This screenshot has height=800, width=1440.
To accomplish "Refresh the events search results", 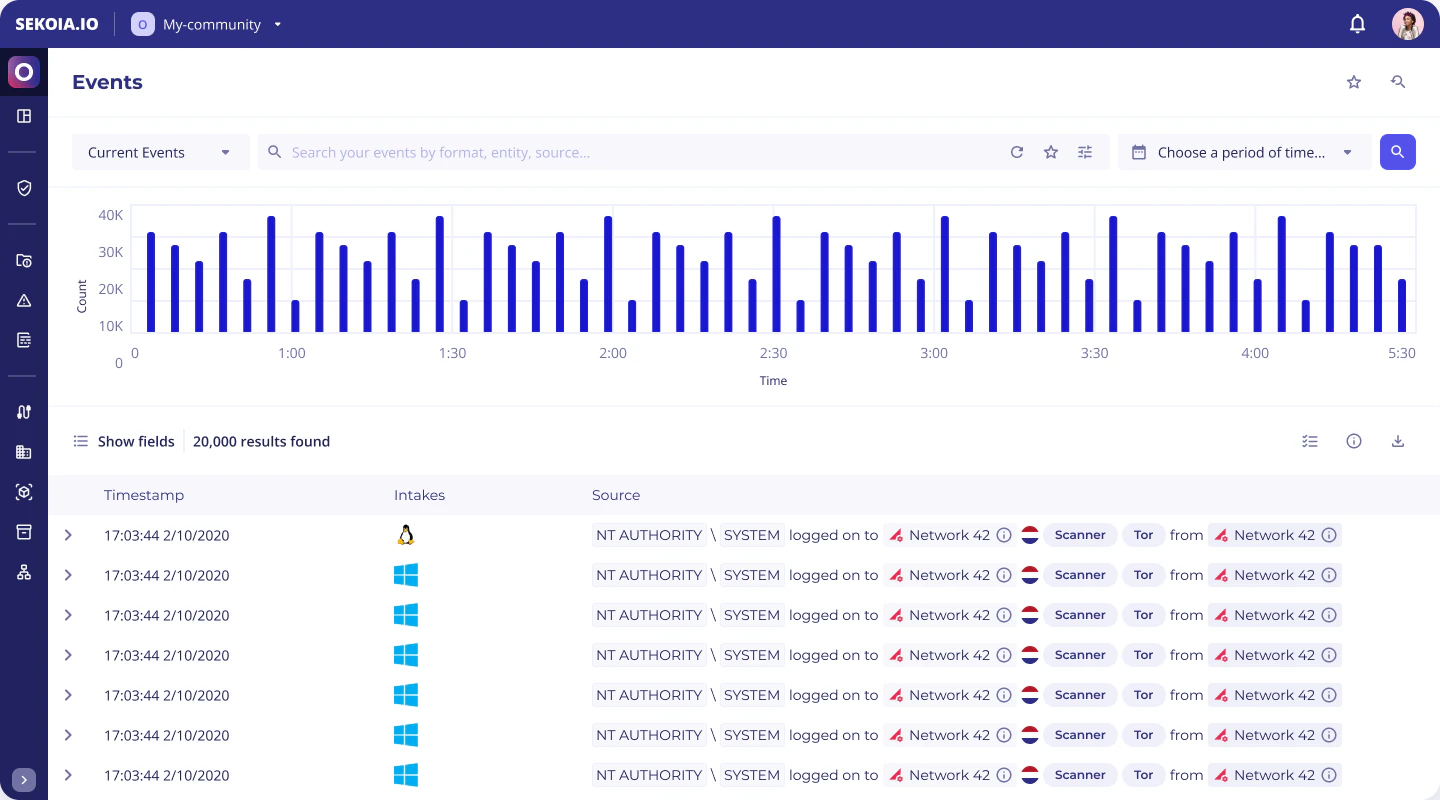I will (x=1017, y=152).
